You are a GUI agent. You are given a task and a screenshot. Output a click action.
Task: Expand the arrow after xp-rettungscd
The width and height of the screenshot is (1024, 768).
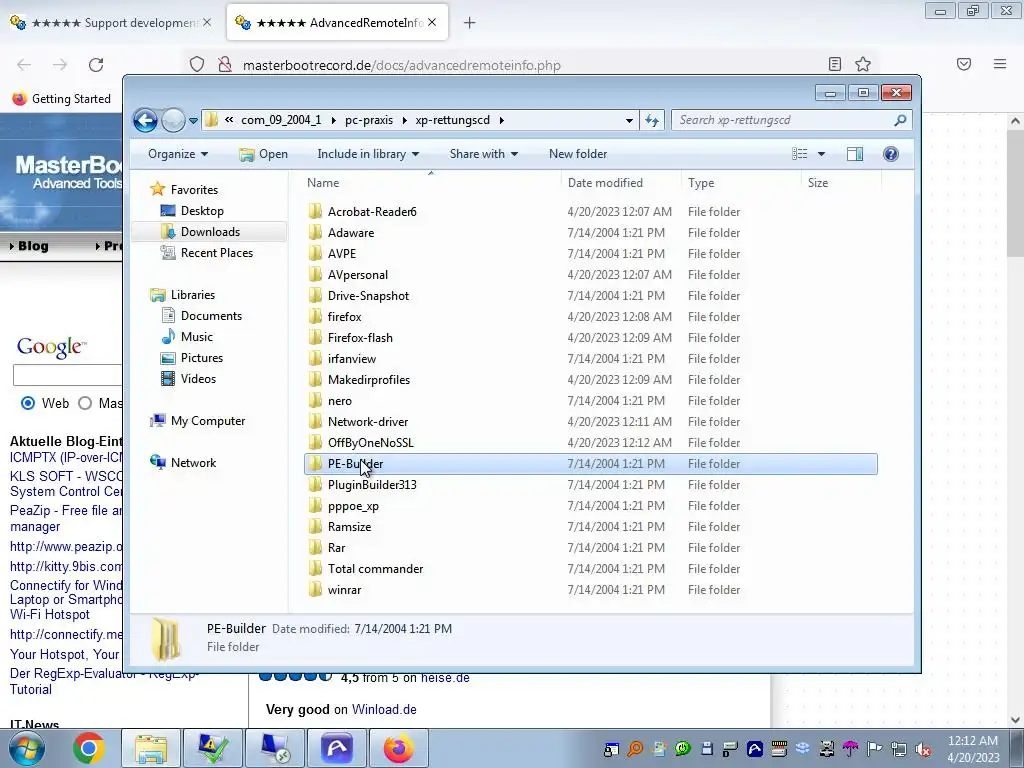point(502,120)
